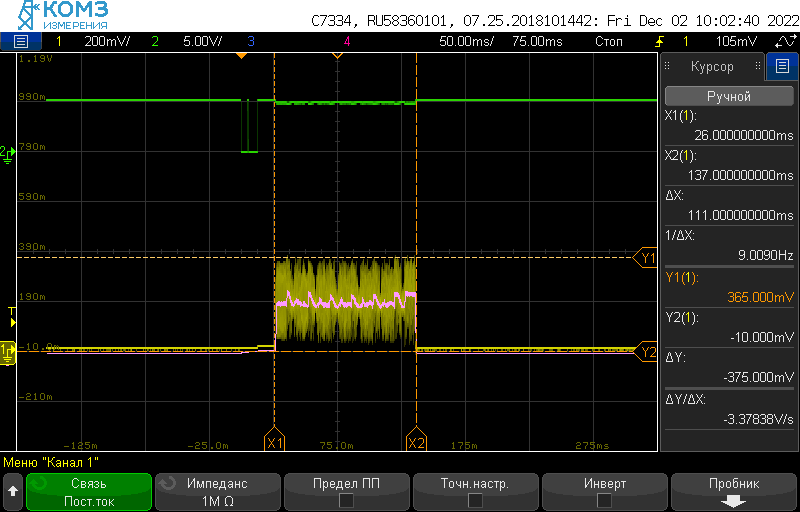The image size is (800, 512).
Task: Click the 5.00V/ channel 2 scale
Action: click(203, 42)
